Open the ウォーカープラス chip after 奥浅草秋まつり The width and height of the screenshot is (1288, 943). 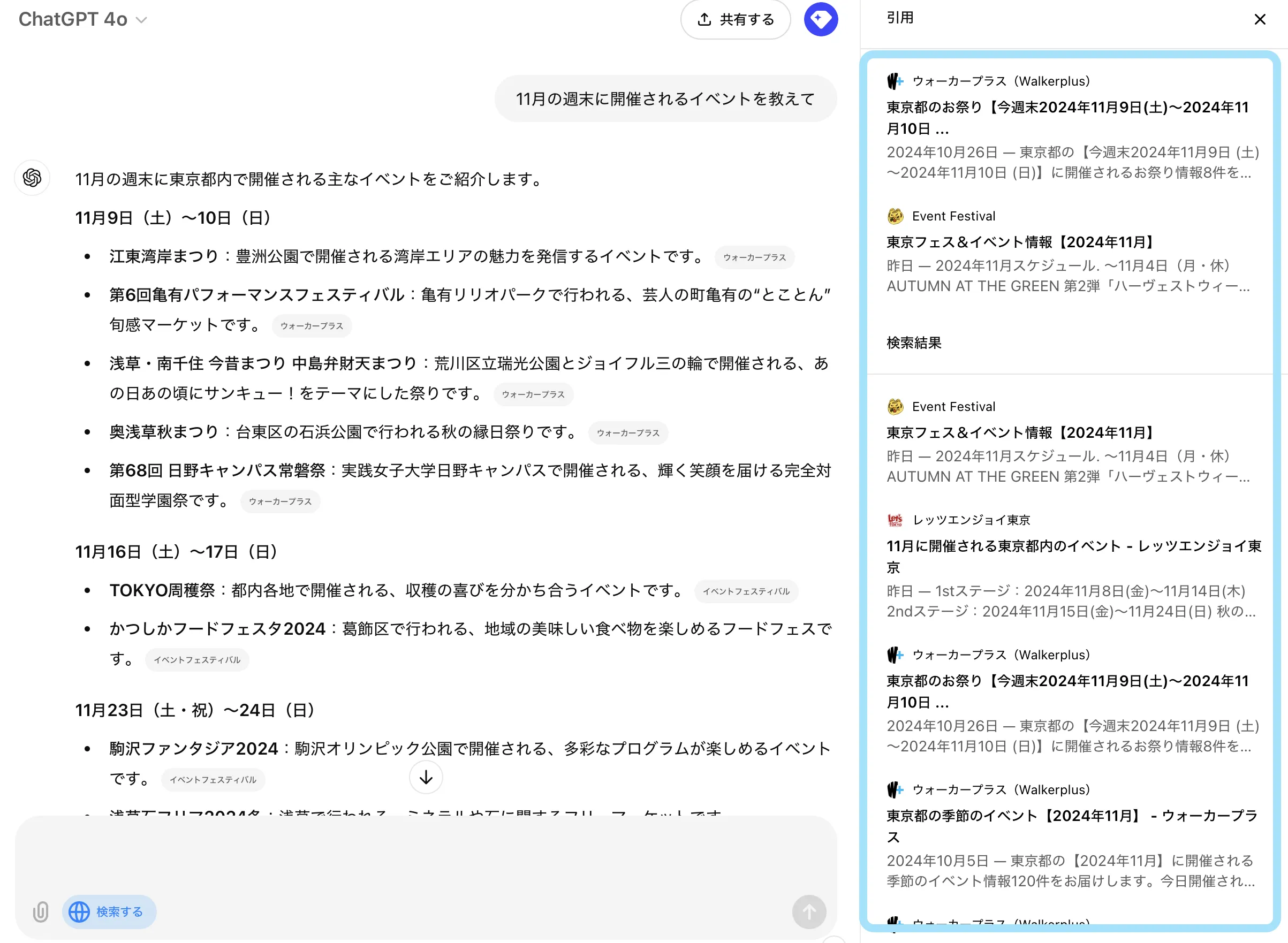(x=628, y=434)
